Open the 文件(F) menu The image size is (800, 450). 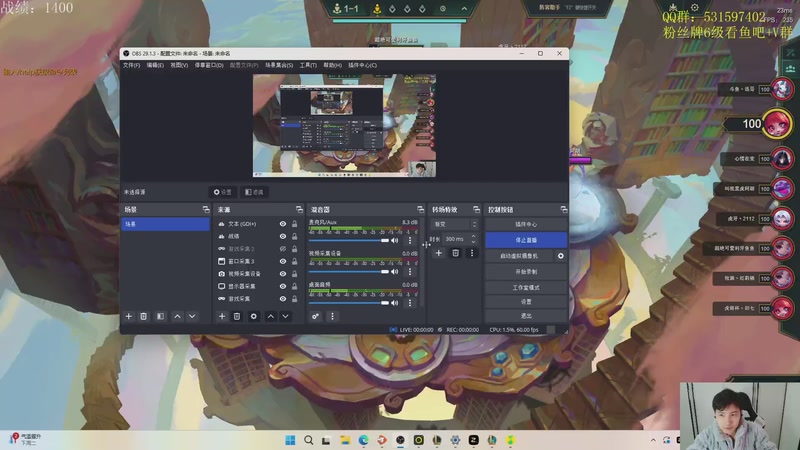131,65
